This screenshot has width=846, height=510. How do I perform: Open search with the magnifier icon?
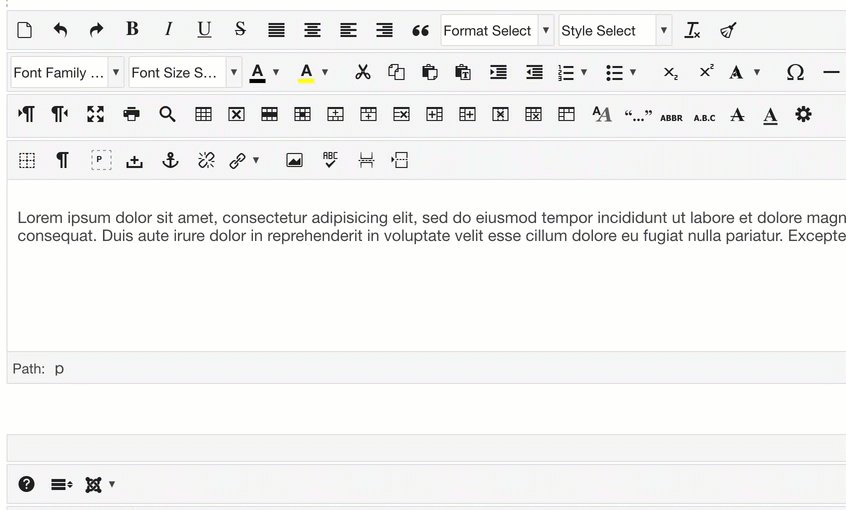[167, 115]
